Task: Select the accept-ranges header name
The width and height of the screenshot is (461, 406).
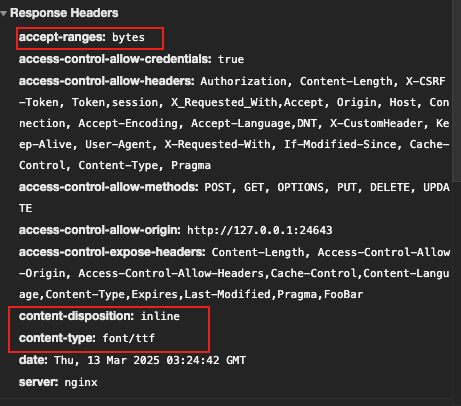Action: [62, 37]
